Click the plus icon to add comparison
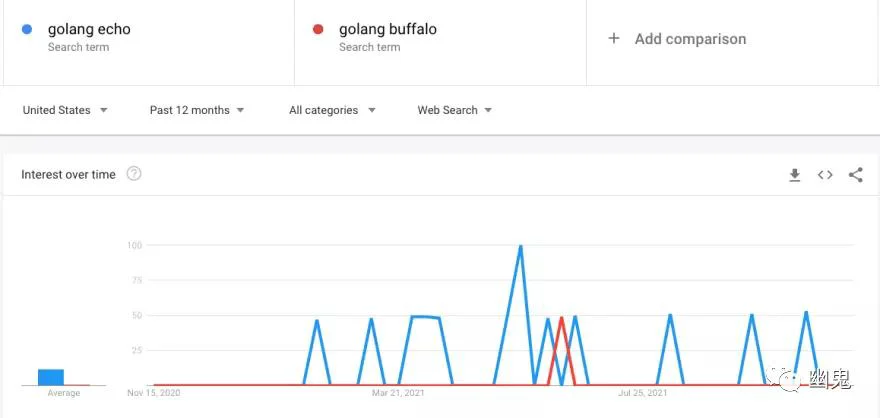Viewport: 880px width, 418px height. click(x=614, y=39)
